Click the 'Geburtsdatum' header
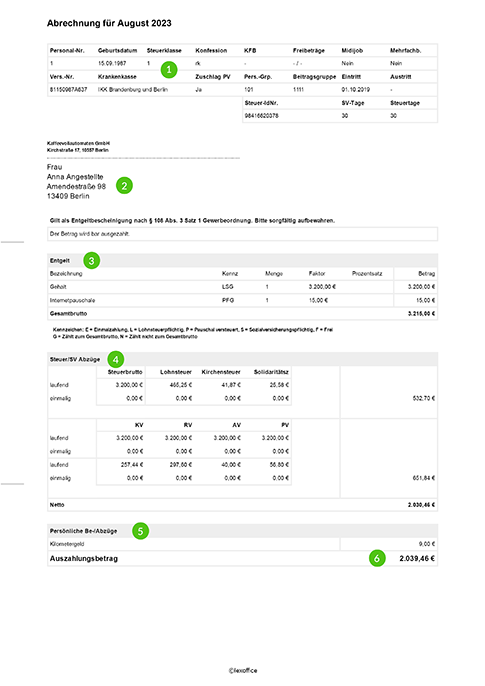 click(117, 51)
